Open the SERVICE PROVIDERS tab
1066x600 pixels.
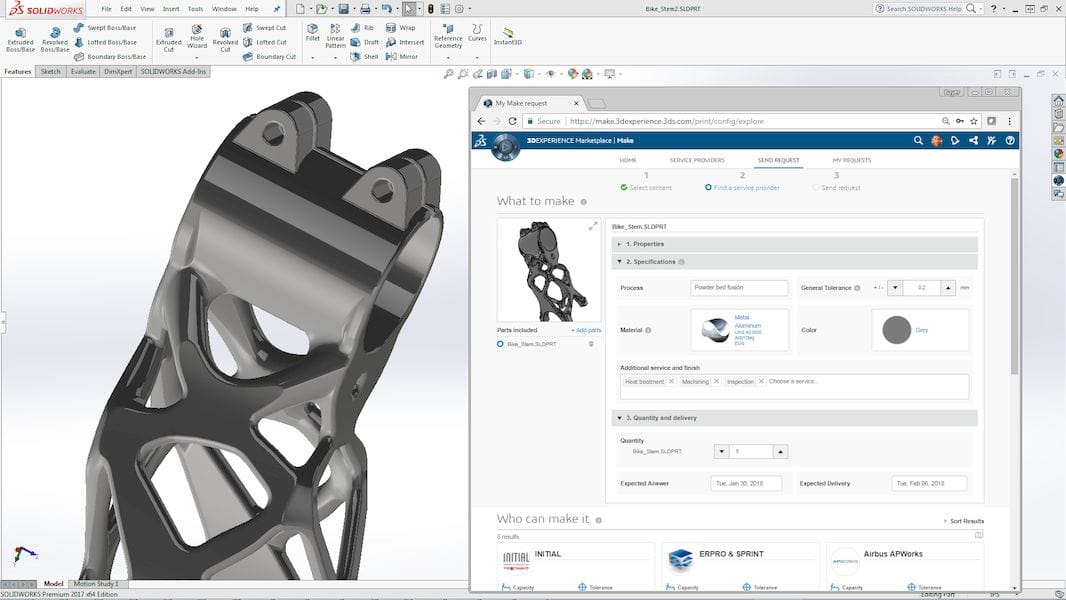(x=697, y=160)
